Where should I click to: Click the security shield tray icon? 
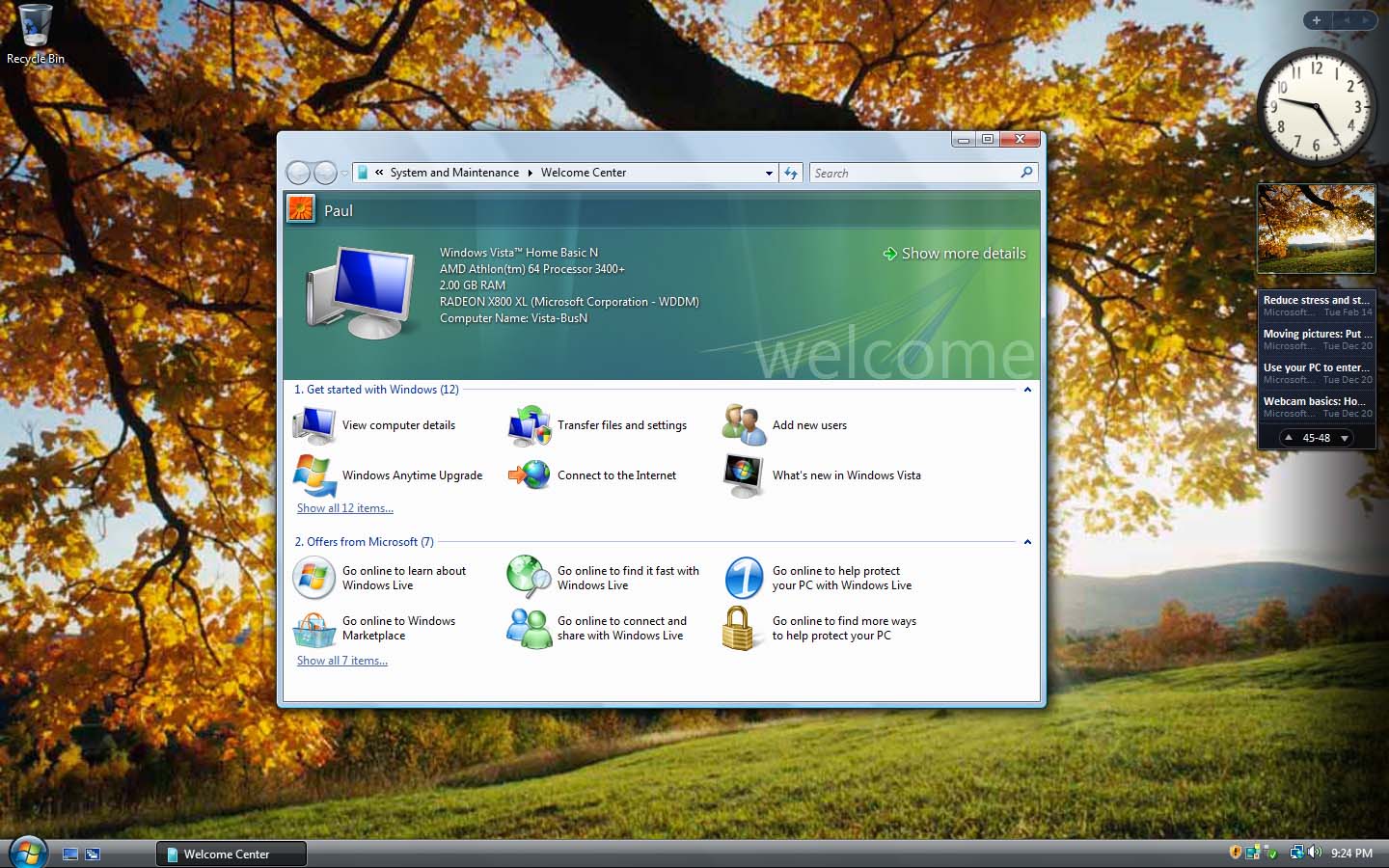[x=1236, y=853]
